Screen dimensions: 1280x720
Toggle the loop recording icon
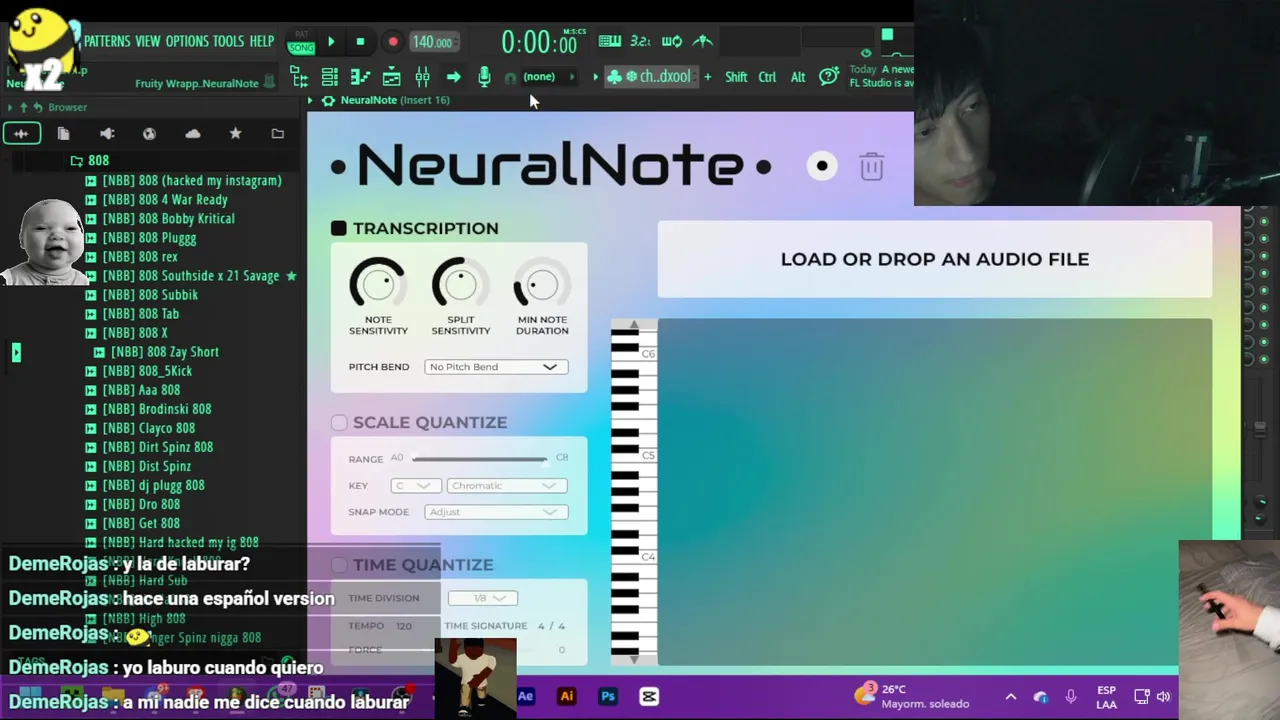click(x=672, y=41)
